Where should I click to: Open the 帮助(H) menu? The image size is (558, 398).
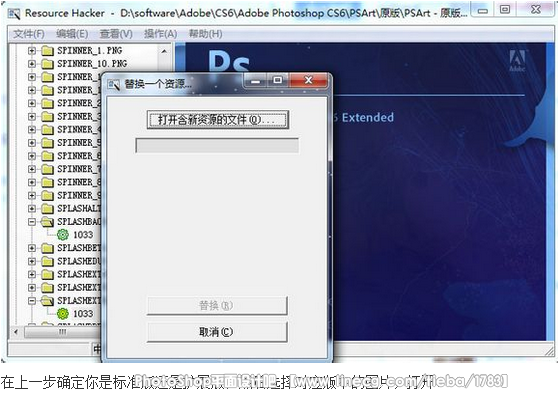[205, 34]
